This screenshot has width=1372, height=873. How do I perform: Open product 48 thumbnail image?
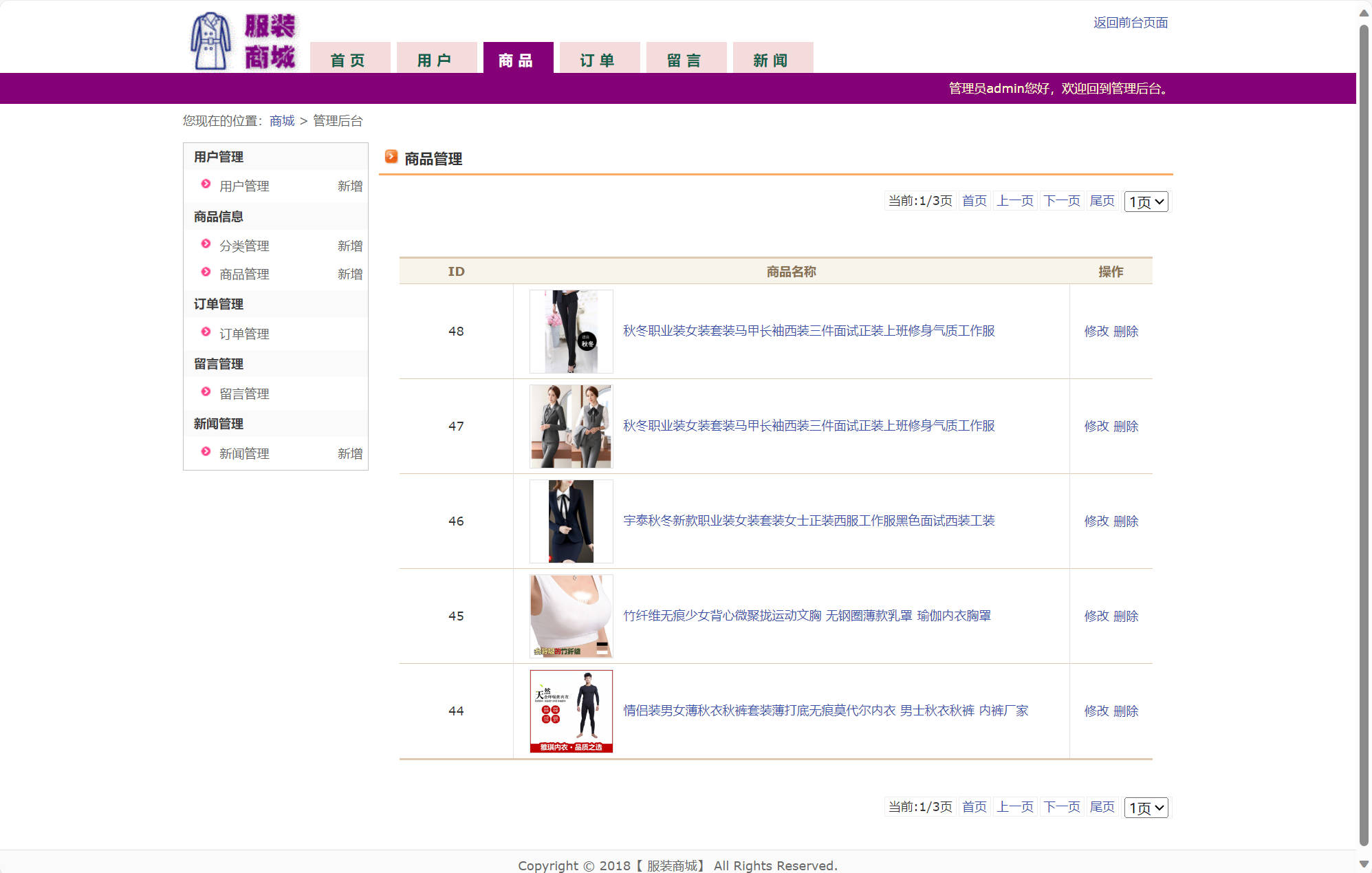pos(571,332)
